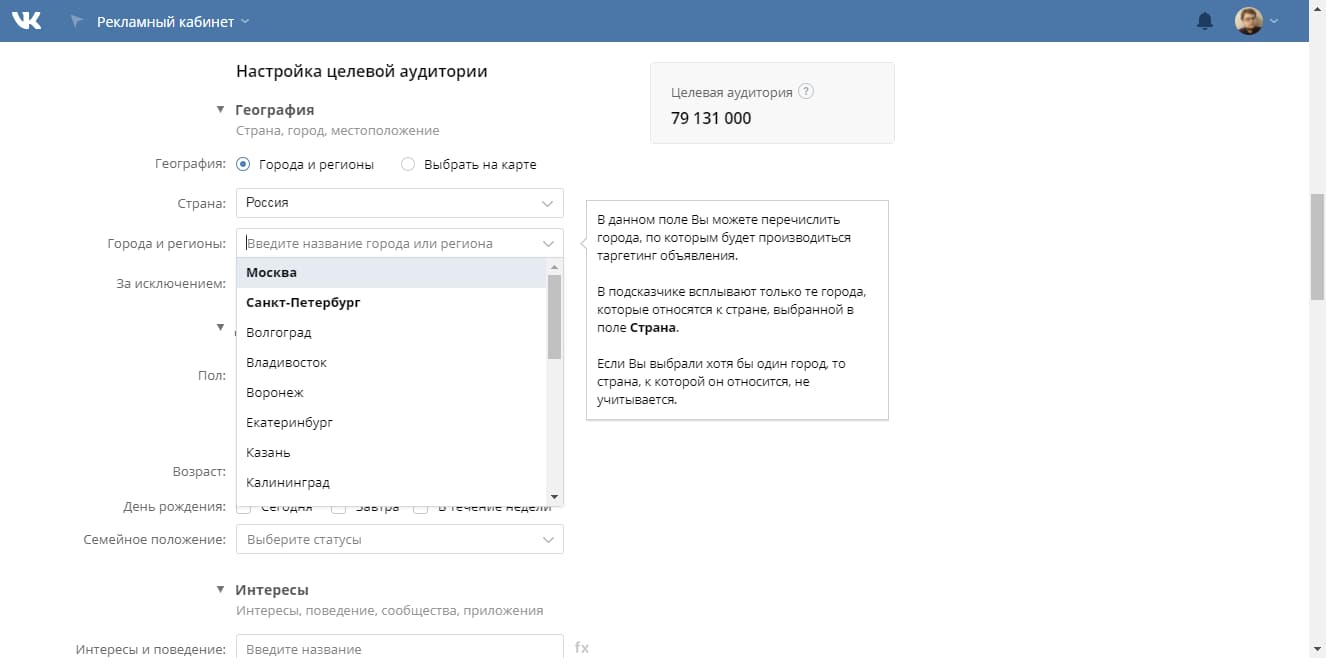Open the notifications bell
The image size is (1326, 658).
tap(1205, 21)
